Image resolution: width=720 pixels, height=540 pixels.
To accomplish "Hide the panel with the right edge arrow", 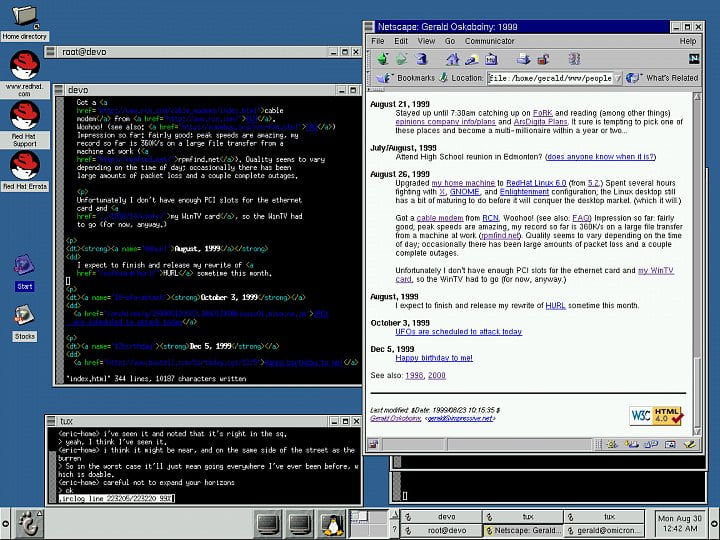I will pos(714,524).
